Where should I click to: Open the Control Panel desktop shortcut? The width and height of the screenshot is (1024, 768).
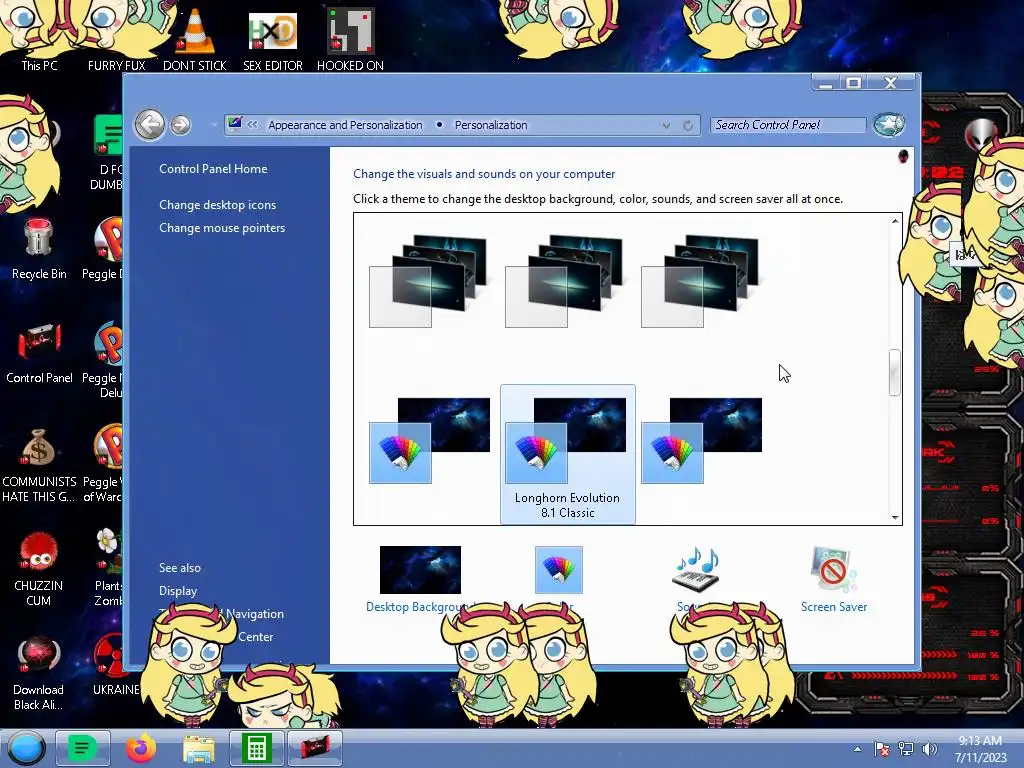tap(39, 353)
